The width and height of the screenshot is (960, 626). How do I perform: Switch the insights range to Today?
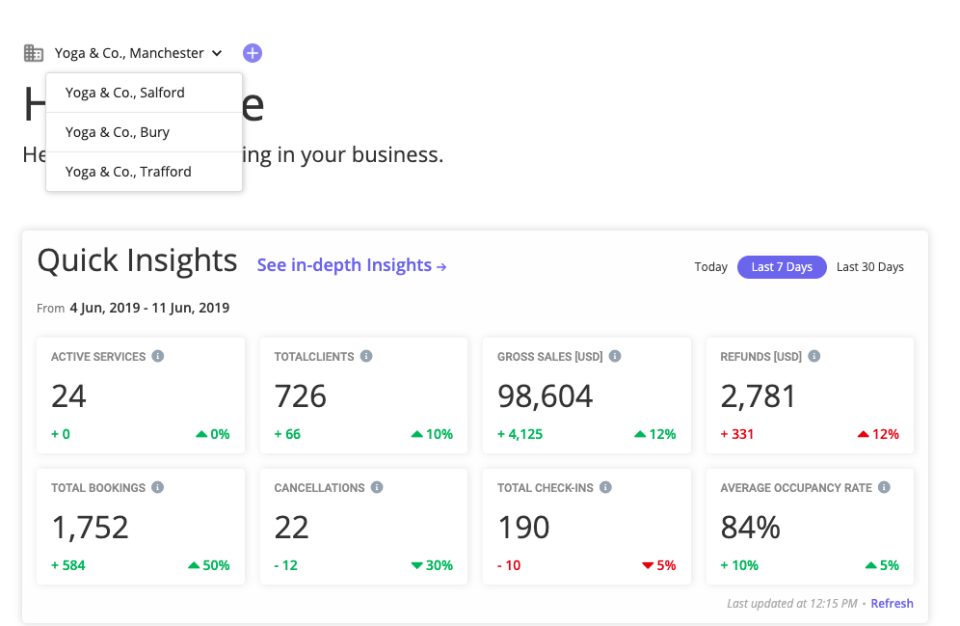click(711, 267)
